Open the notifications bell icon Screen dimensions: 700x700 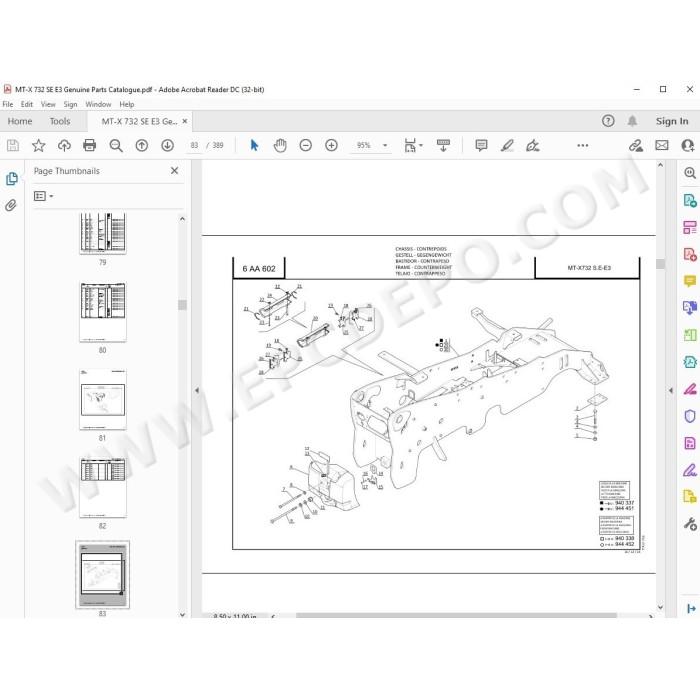pyautogui.click(x=632, y=121)
